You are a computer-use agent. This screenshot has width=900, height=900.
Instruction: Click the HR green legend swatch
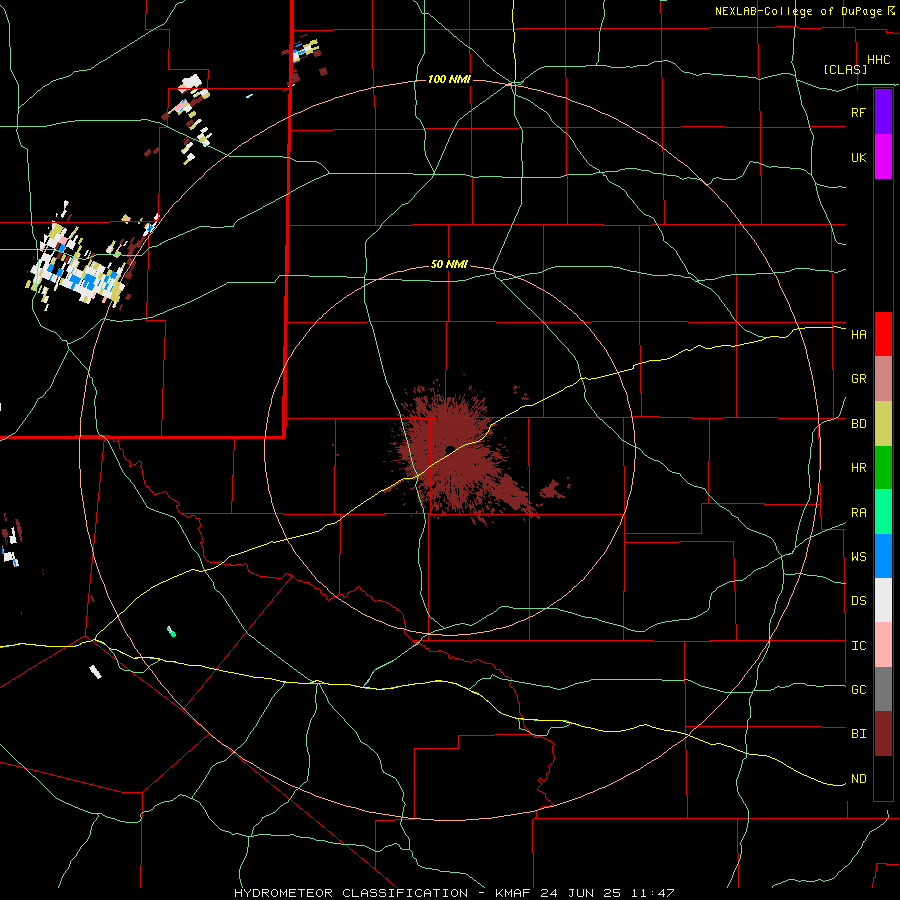883,468
